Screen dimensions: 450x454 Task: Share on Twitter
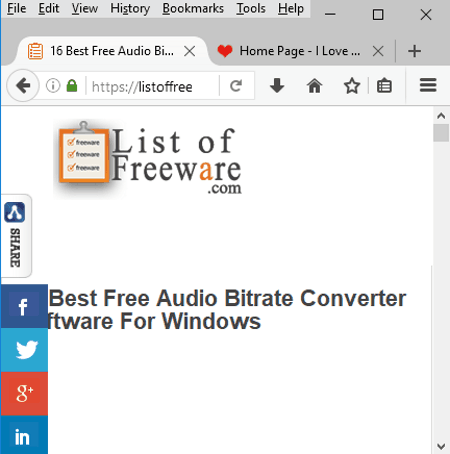(24, 350)
